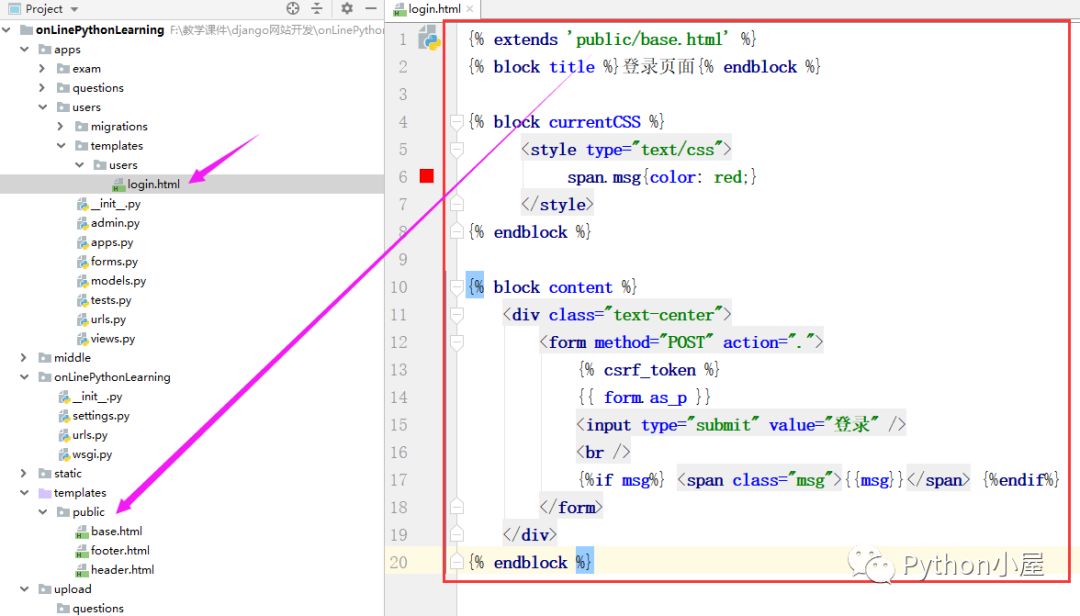The image size is (1080, 616).
Task: Click the locate/scroll-from-source target icon
Action: 293,8
